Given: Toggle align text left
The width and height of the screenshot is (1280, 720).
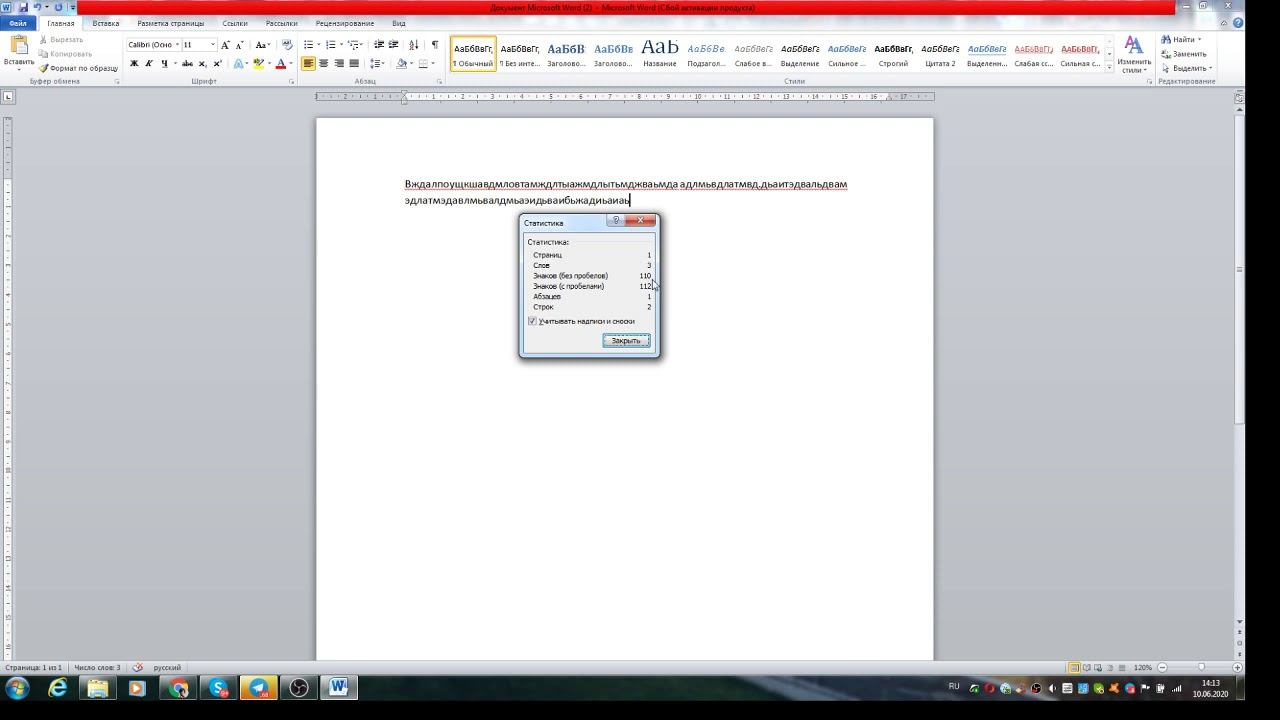Looking at the screenshot, I should point(308,64).
